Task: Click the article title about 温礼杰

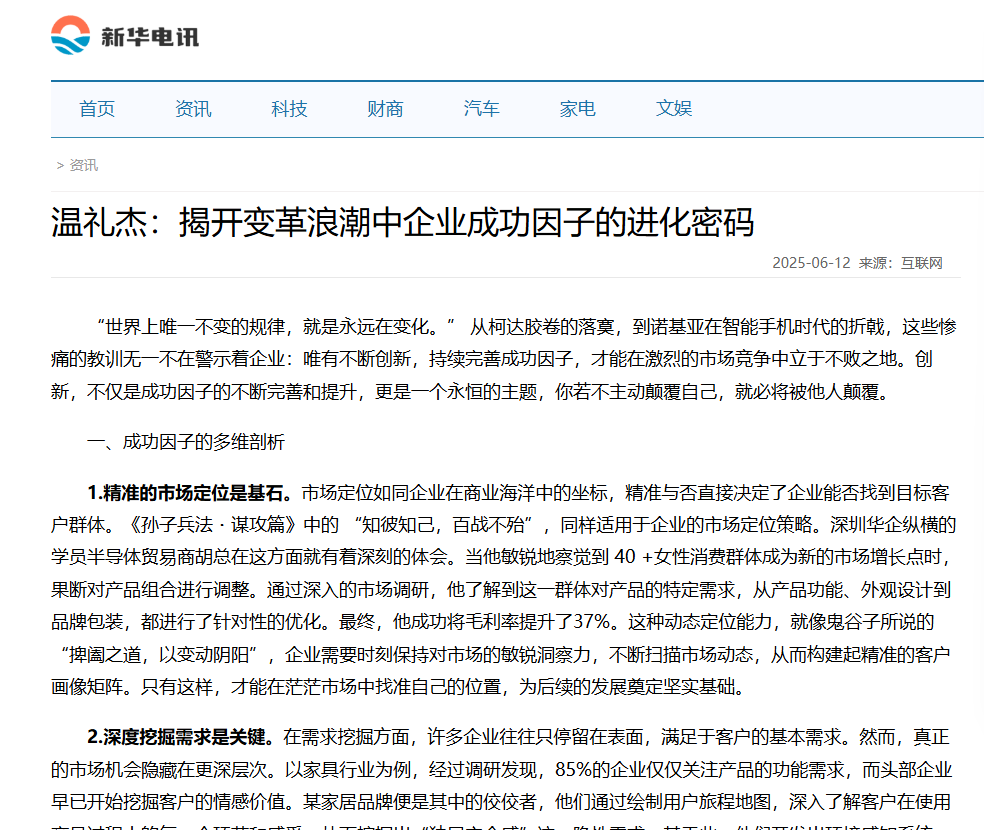Action: click(x=402, y=222)
